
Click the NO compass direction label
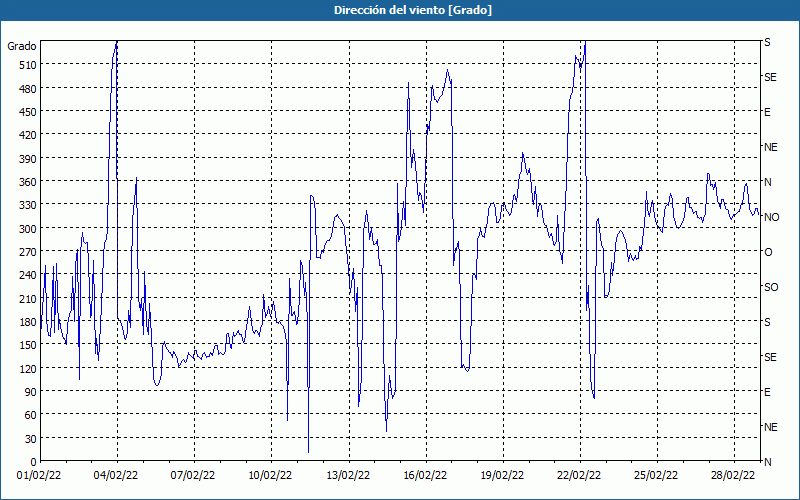point(771,217)
